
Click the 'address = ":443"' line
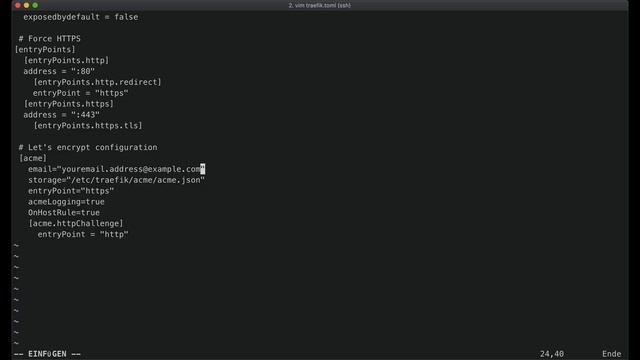point(62,115)
